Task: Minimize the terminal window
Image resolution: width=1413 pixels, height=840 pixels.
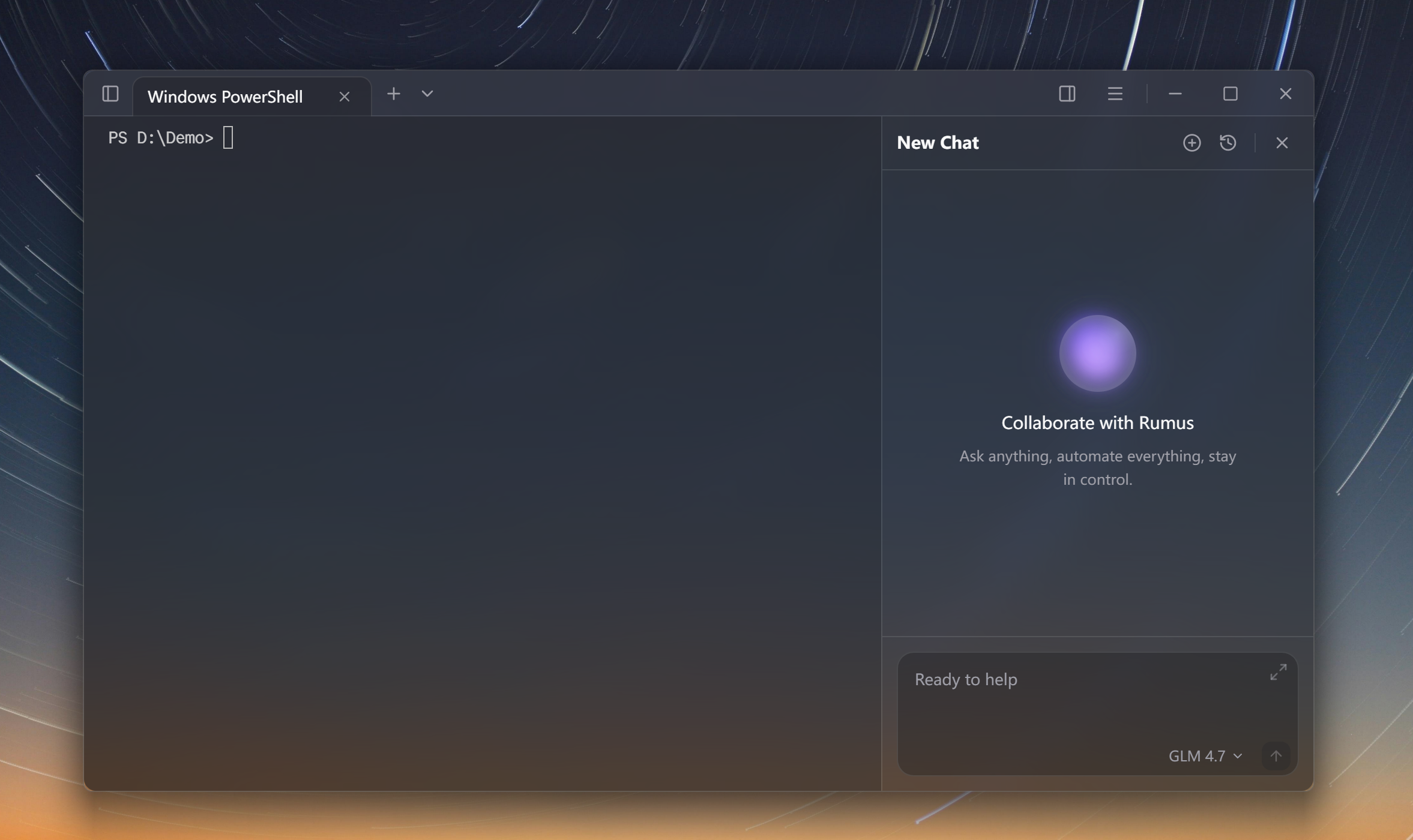Action: pyautogui.click(x=1175, y=94)
